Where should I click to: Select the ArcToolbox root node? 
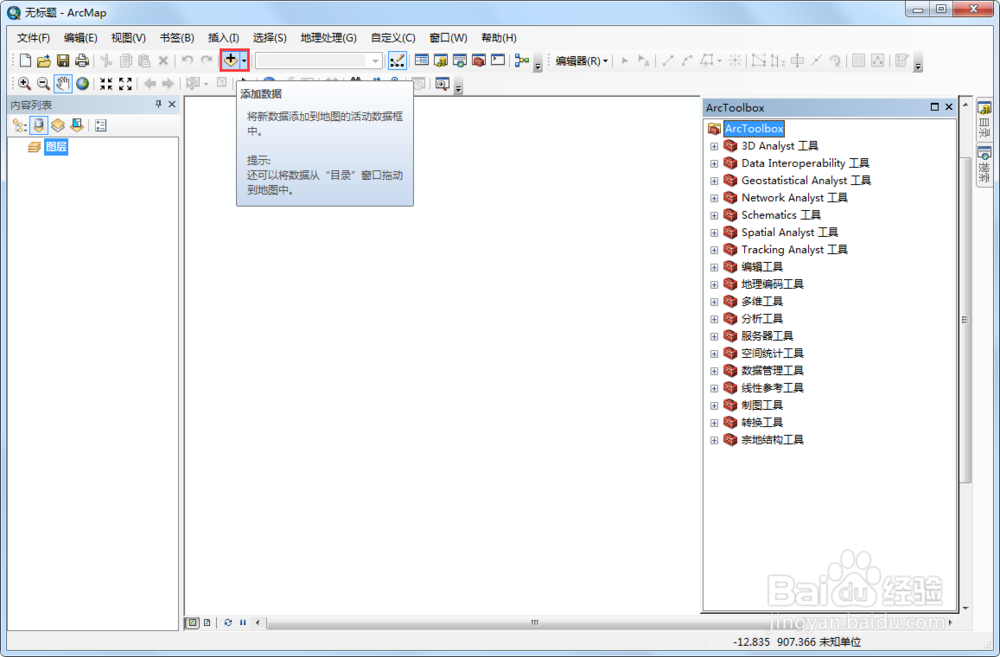click(754, 128)
